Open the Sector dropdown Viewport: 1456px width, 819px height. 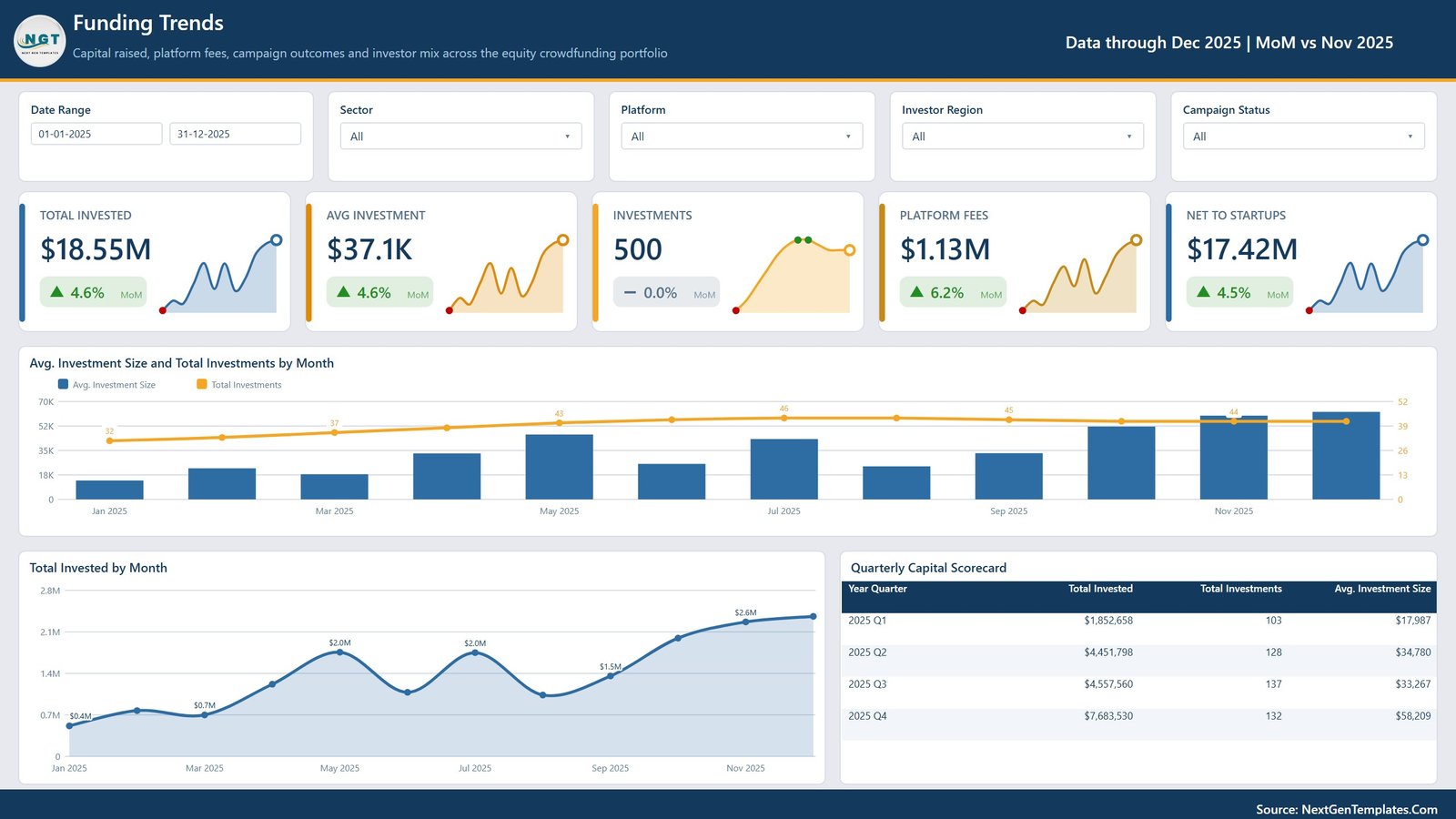tap(460, 136)
